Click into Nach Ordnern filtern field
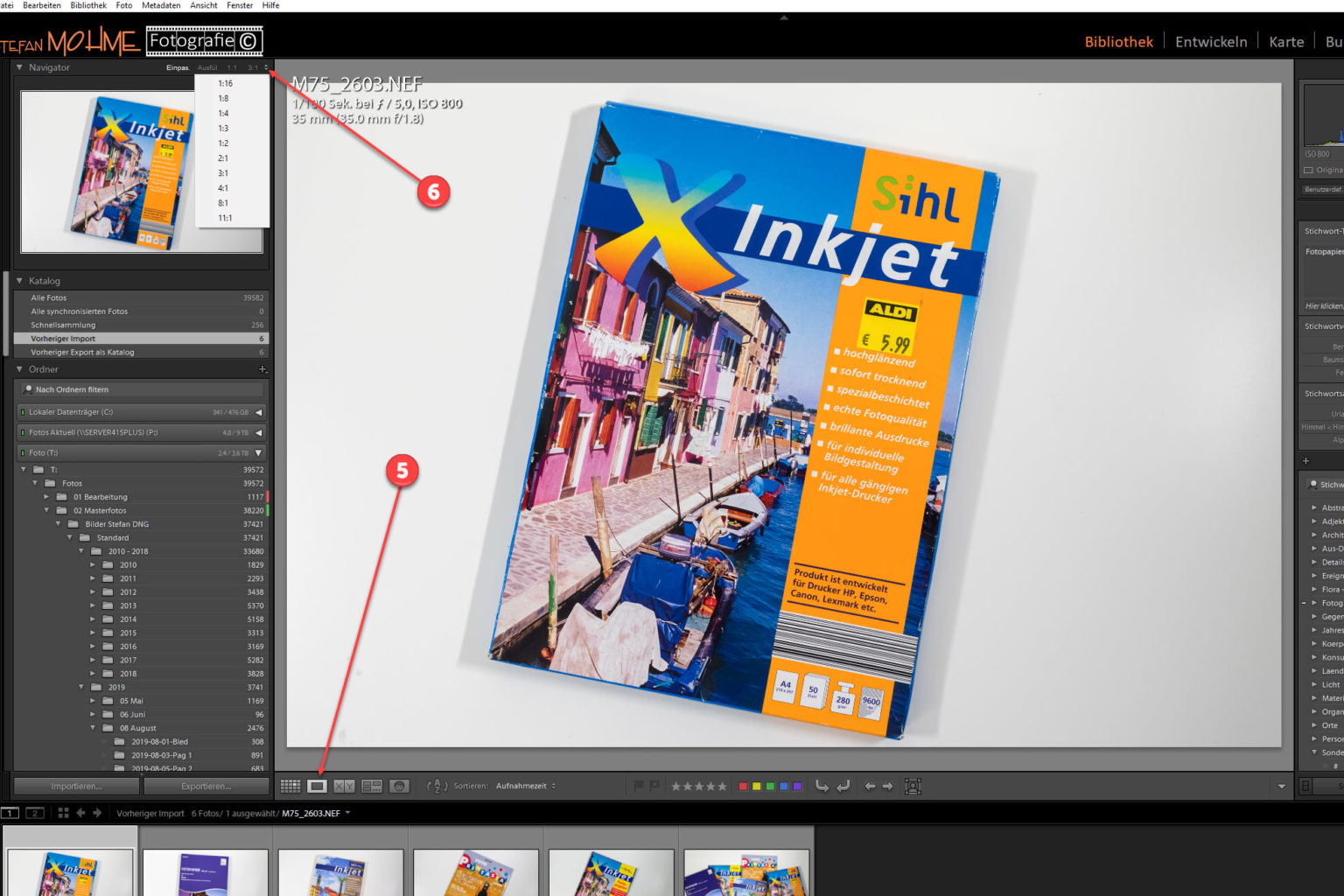This screenshot has width=1344, height=896. pos(141,389)
